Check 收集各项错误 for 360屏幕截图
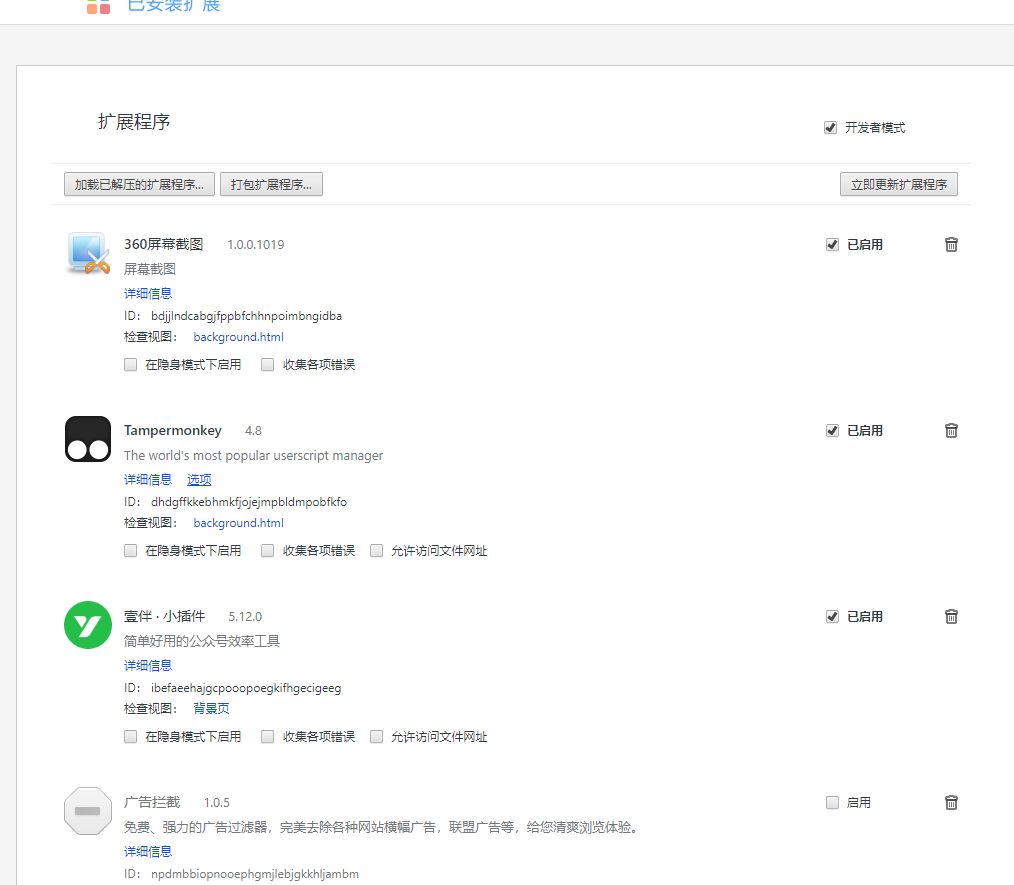The width and height of the screenshot is (1014, 885). coord(267,365)
